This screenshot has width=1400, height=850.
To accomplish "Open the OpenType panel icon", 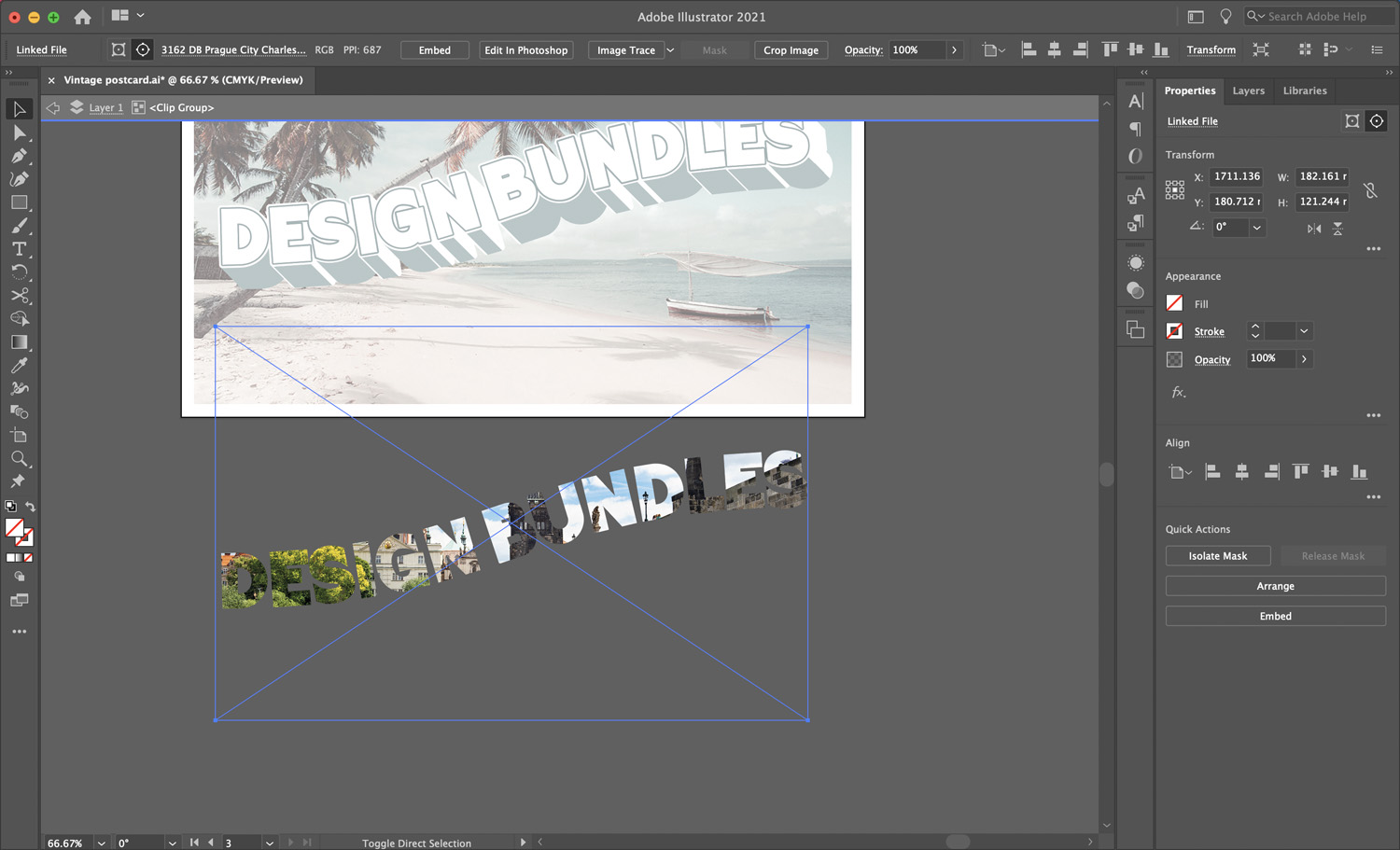I will tap(1136, 156).
